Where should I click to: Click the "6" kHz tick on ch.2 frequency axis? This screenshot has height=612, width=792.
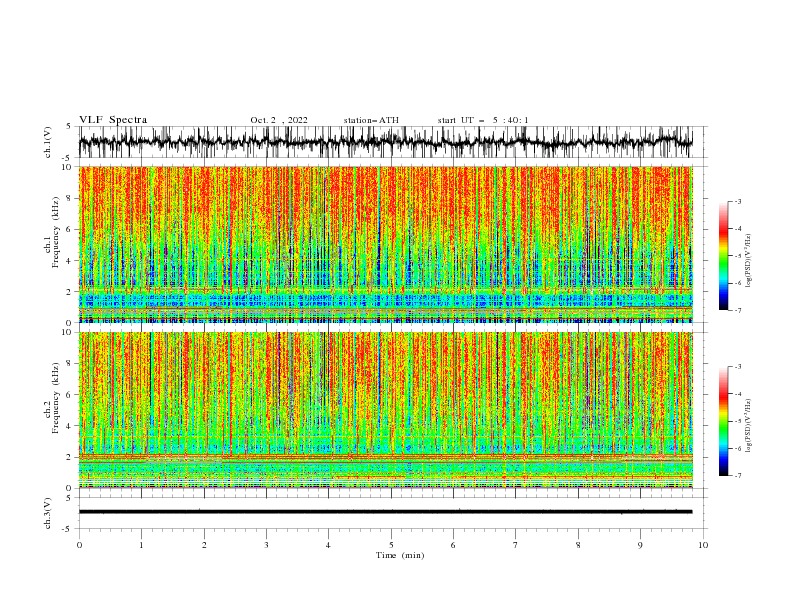[x=70, y=395]
